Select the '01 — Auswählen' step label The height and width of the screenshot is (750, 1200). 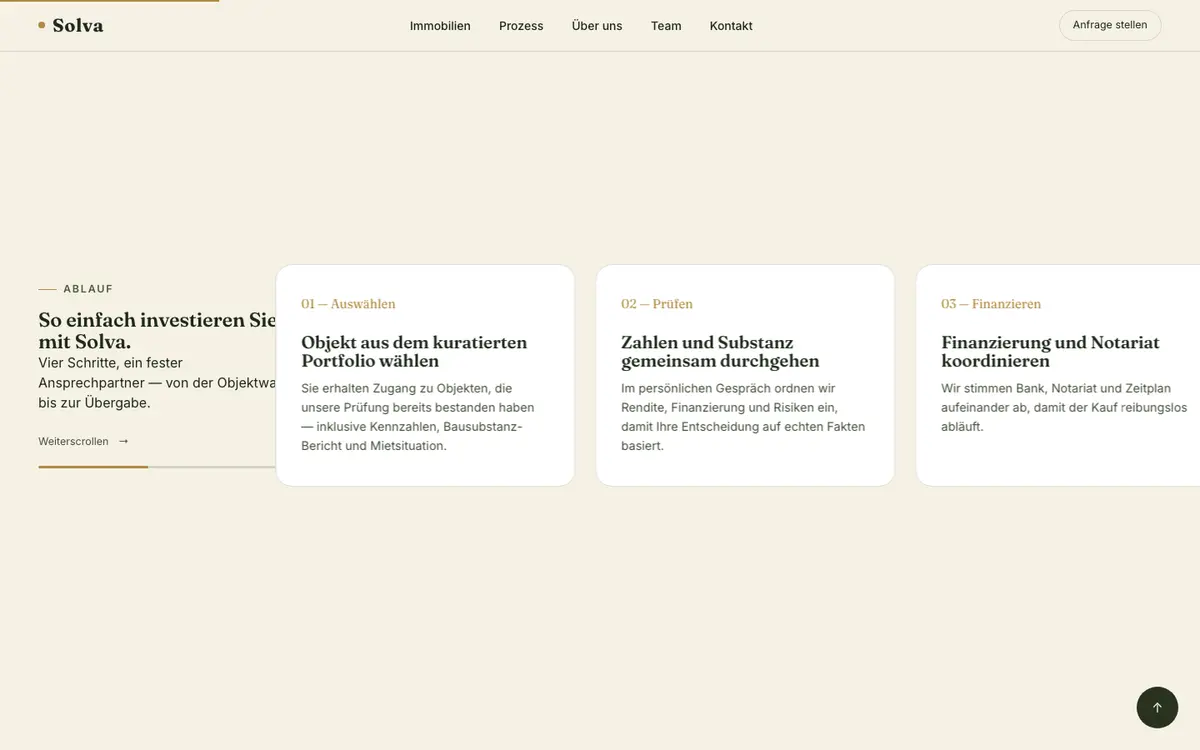(348, 304)
